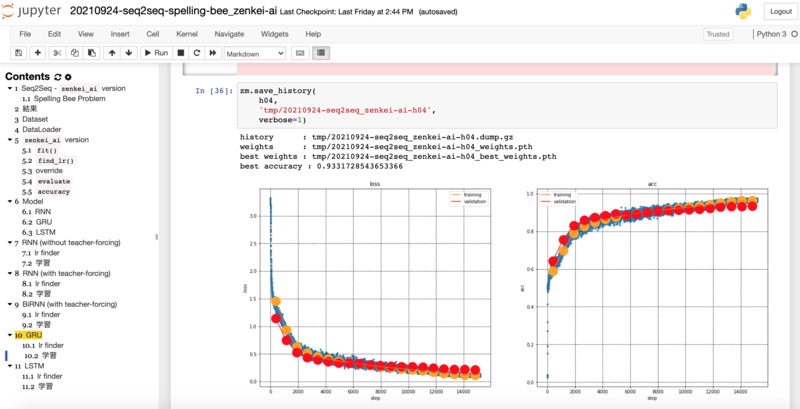Restart kernel and rerun with fast-forward icon
This screenshot has height=409, width=800.
pos(212,52)
